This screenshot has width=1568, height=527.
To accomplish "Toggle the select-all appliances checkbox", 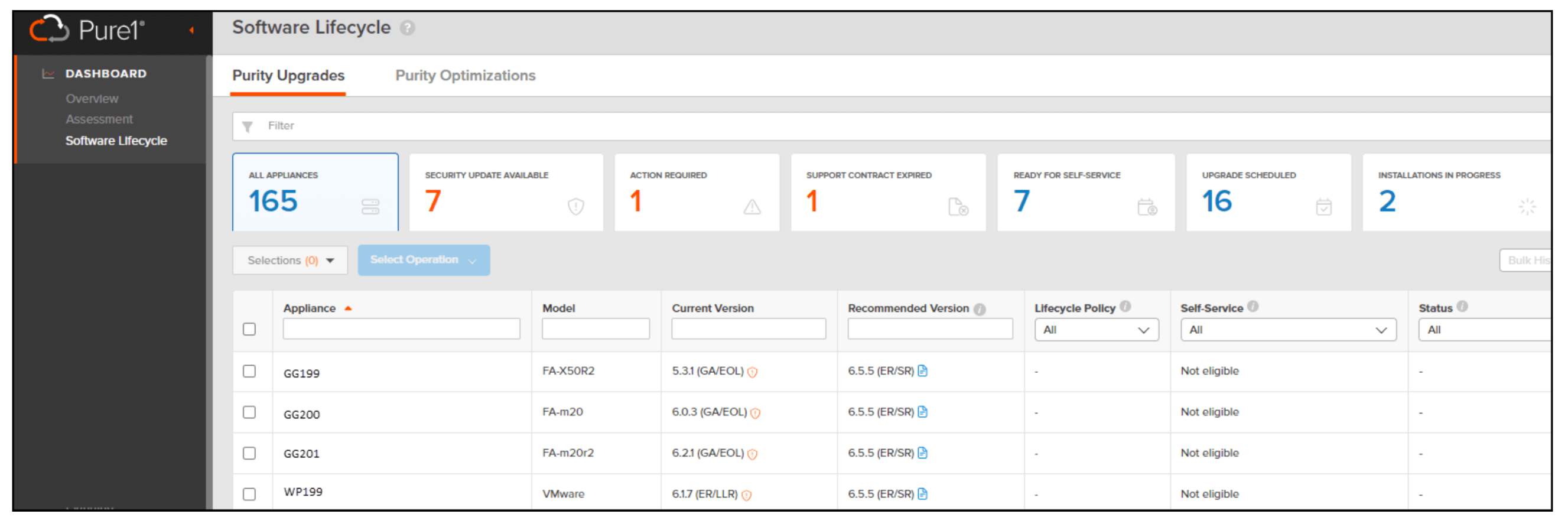I will (x=249, y=329).
